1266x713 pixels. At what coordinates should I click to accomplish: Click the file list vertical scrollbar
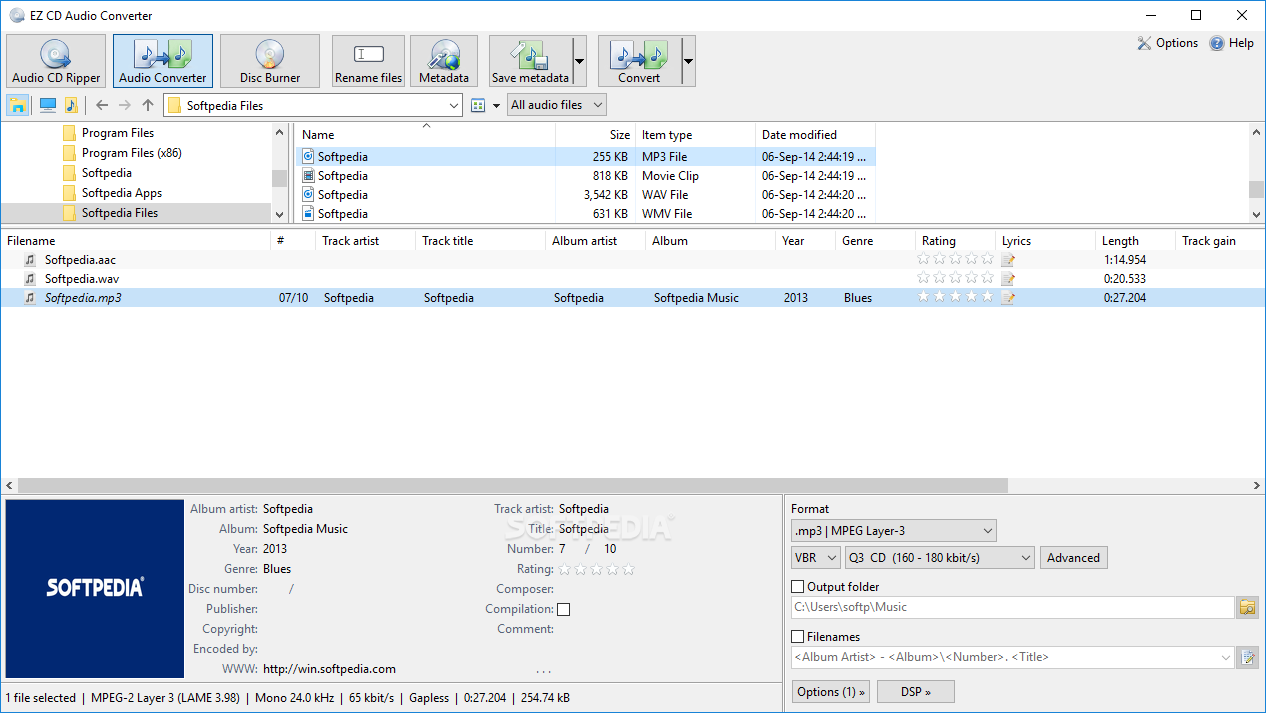point(1257,189)
